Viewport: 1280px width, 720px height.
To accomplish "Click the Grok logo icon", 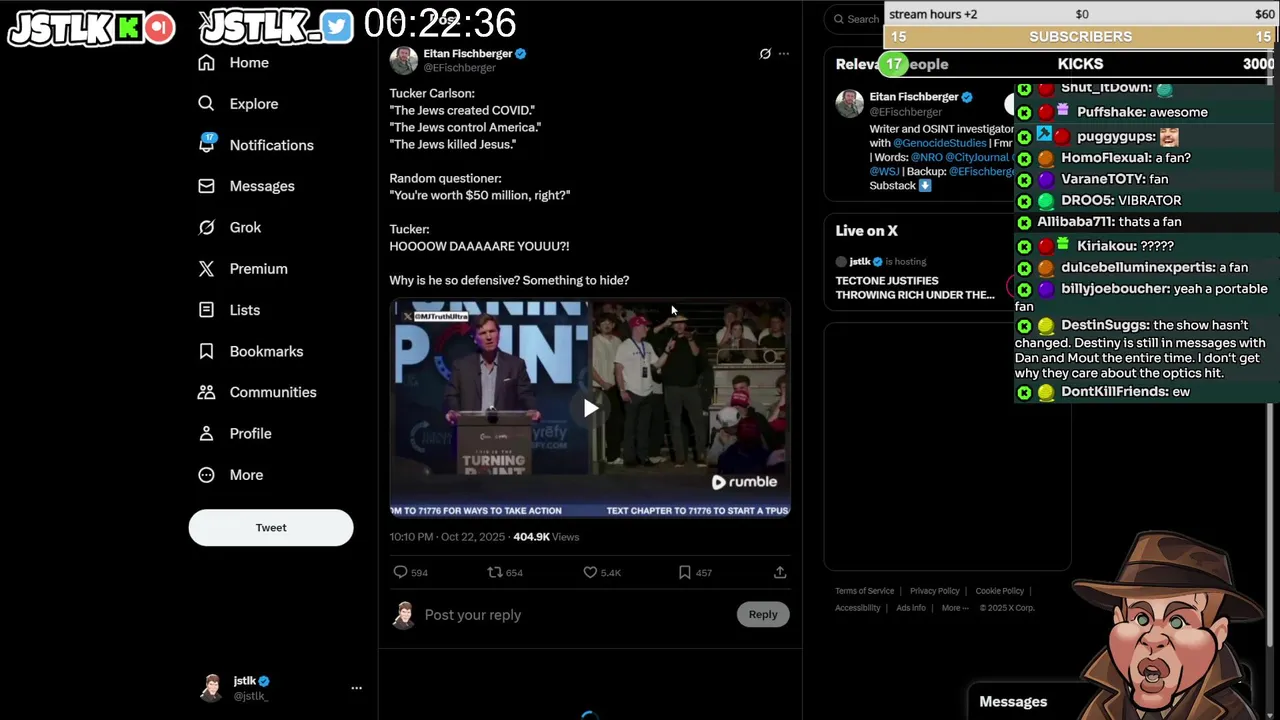I will 206,227.
